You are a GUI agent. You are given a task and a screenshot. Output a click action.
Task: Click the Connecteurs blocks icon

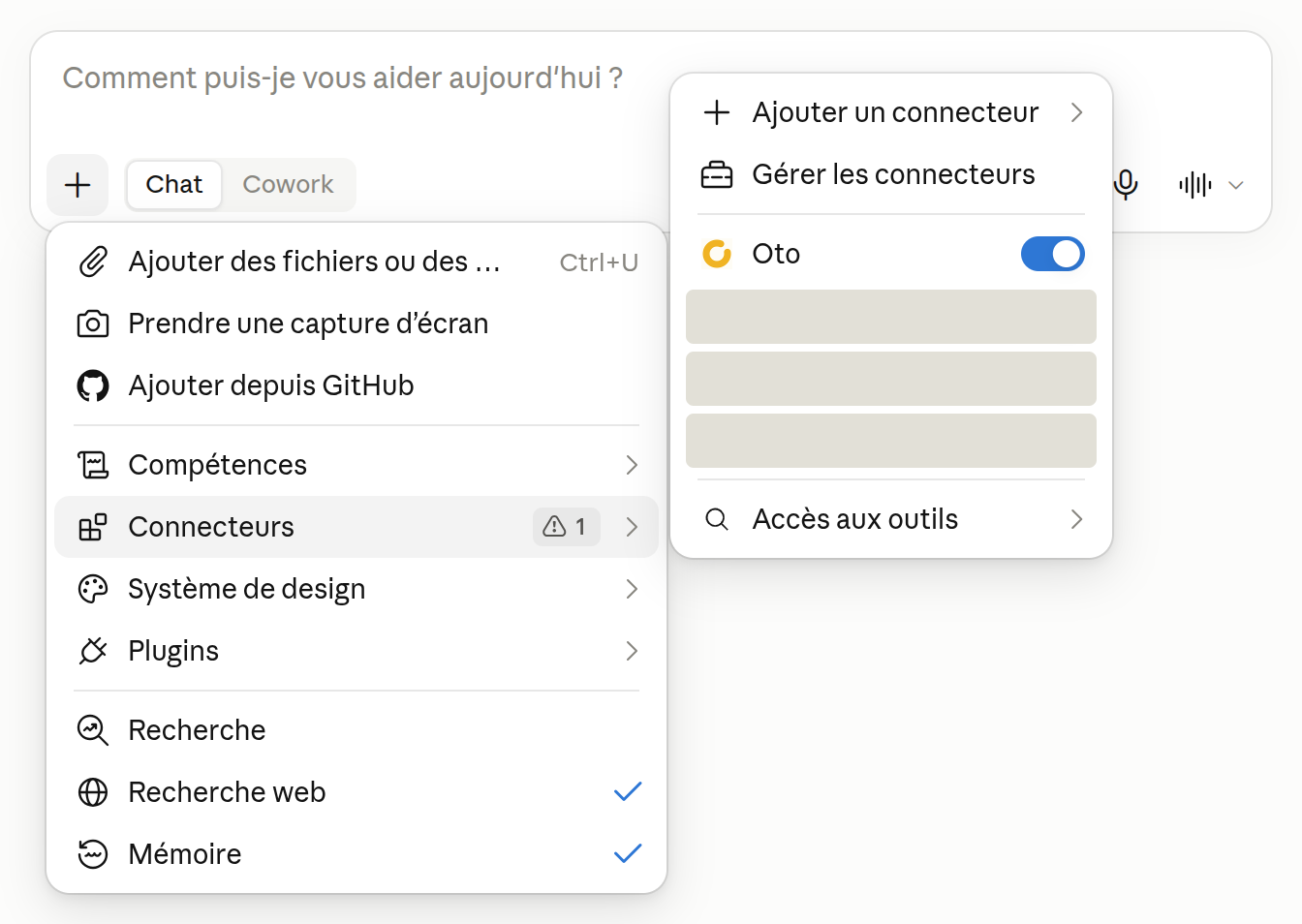click(93, 527)
